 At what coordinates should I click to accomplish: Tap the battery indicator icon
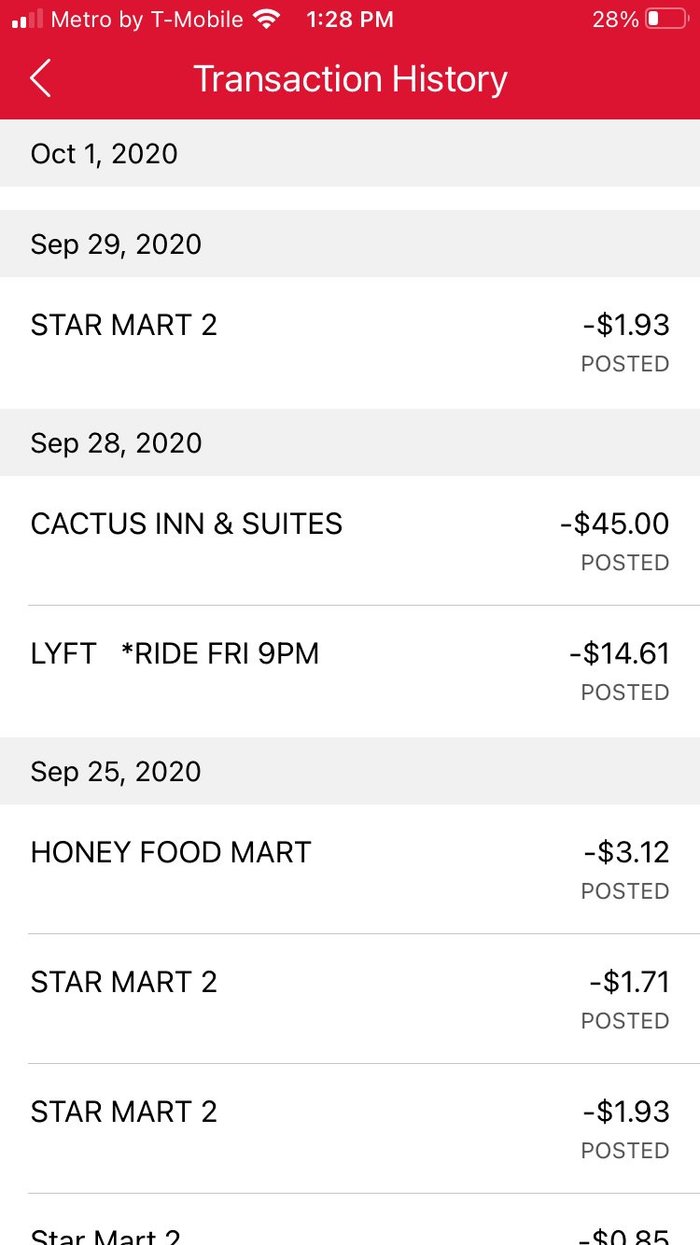pos(666,19)
